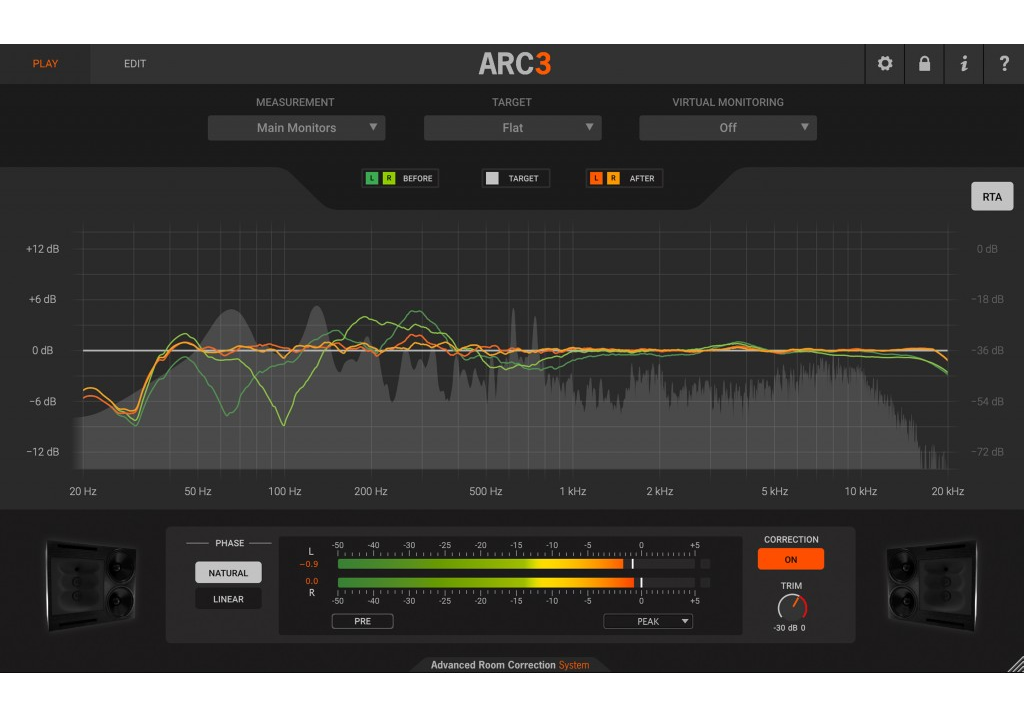This screenshot has height=717, width=1024.
Task: Toggle the Before R lime curve
Action: (389, 178)
